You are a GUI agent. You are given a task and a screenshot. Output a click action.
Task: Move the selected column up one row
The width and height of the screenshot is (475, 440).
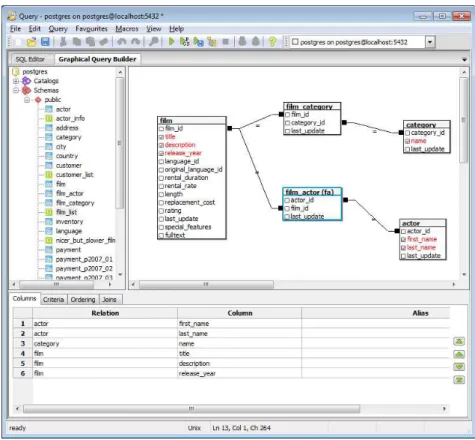pyautogui.click(x=459, y=354)
